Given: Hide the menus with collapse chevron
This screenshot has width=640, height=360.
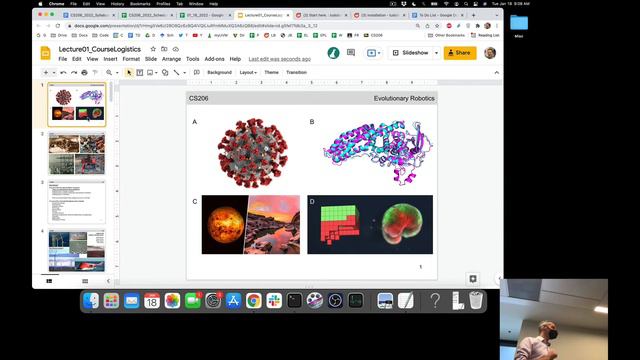Looking at the screenshot, I should (497, 73).
